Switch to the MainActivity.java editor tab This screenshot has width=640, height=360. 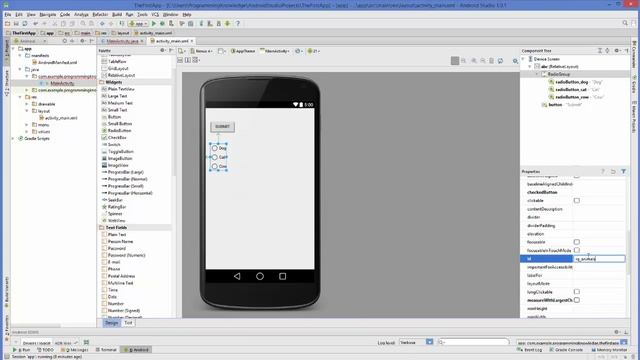[x=123, y=41]
